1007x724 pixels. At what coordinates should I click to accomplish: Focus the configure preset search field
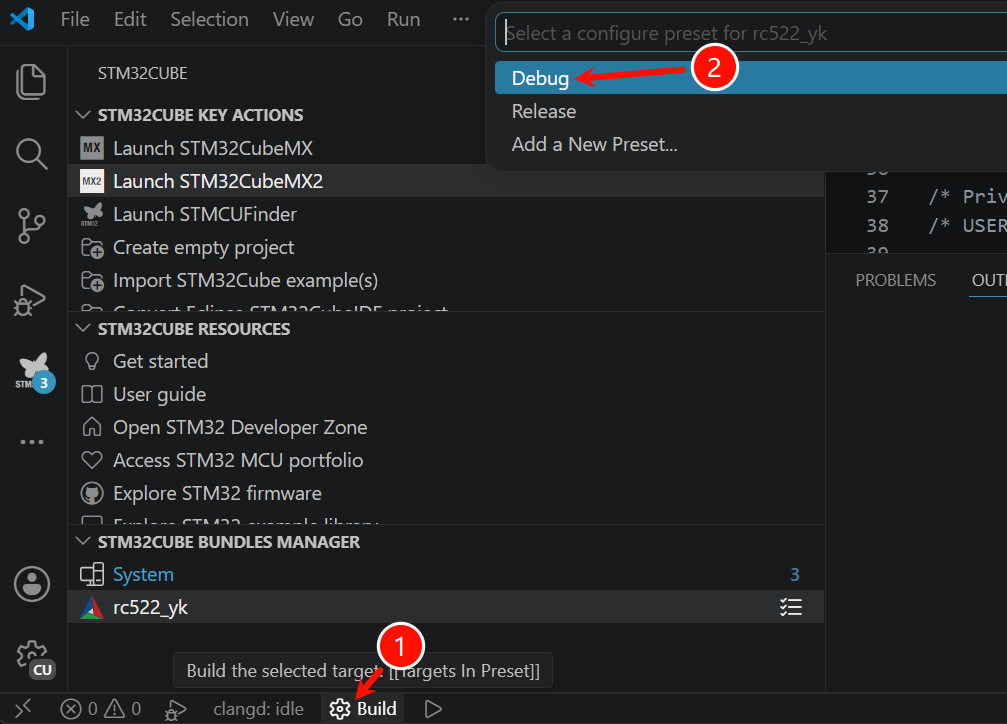click(x=751, y=33)
